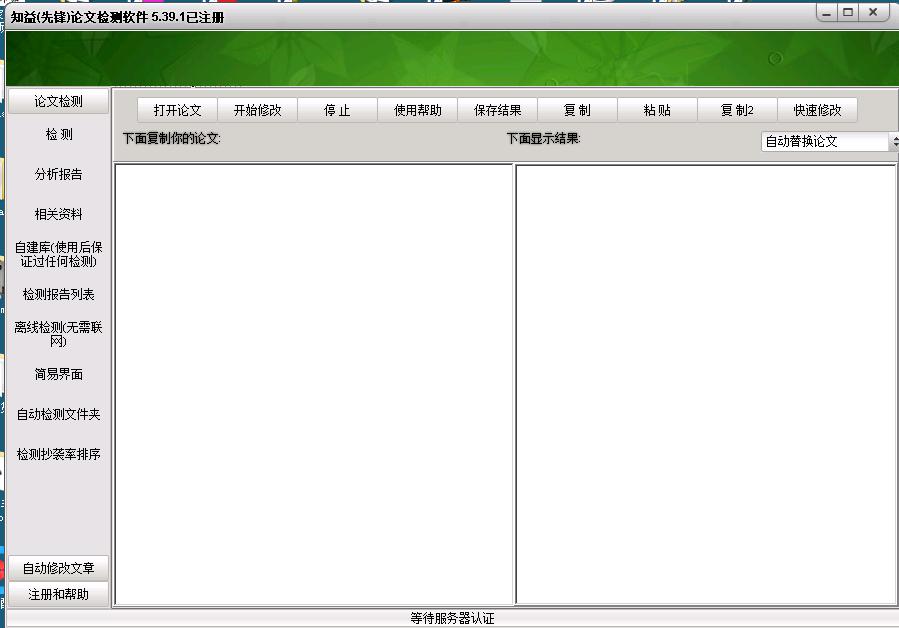This screenshot has width=899, height=628.
Task: Click the 复制 button
Action: pyautogui.click(x=577, y=110)
